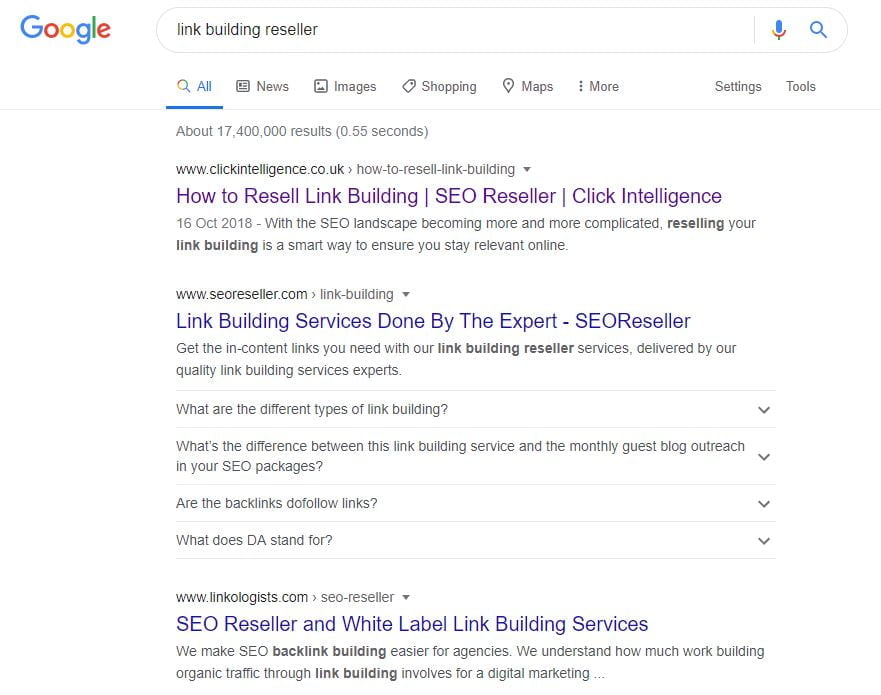Viewport: 881px width, 695px height.
Task: Open 'How to Resell Link Building' result
Action: 448,196
